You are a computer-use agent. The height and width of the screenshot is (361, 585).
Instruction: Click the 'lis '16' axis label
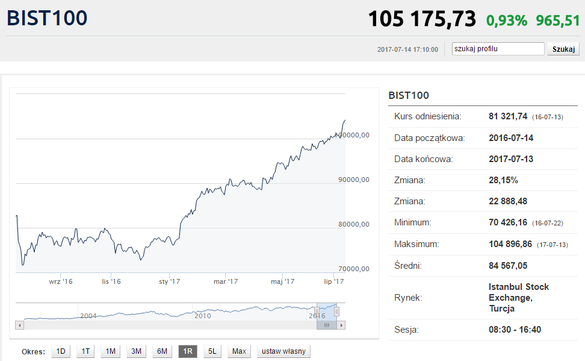click(111, 282)
